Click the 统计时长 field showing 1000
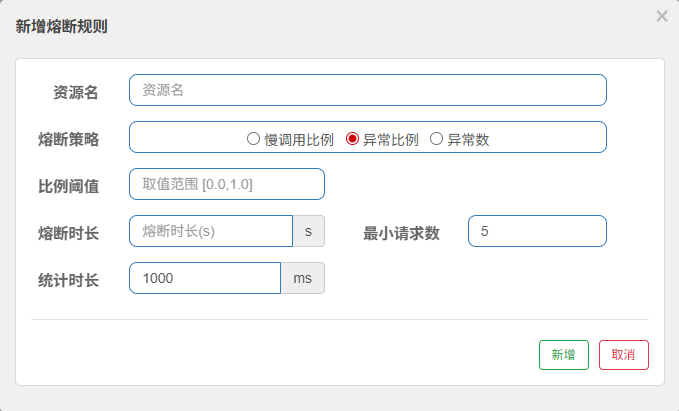This screenshot has height=411, width=679. click(x=205, y=278)
